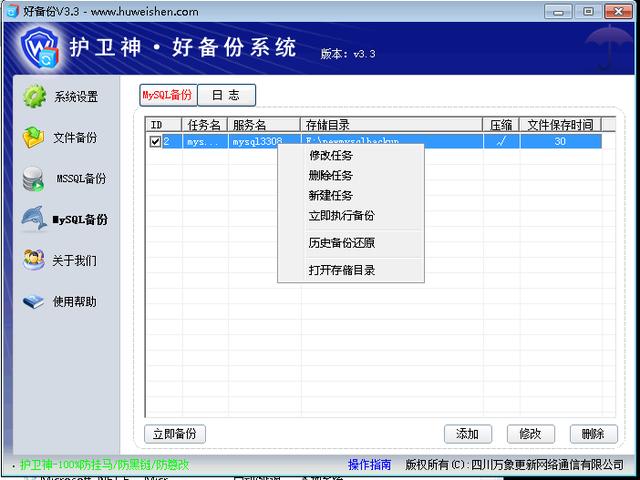Click the 修改 button
Screen dimensions: 640x480
tap(531, 433)
